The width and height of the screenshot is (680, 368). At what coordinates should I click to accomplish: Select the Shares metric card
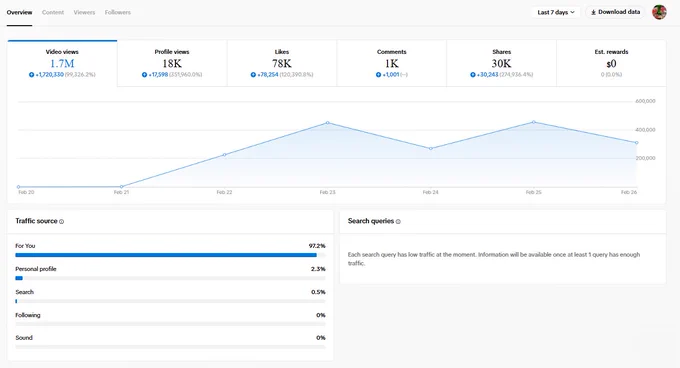(501, 63)
